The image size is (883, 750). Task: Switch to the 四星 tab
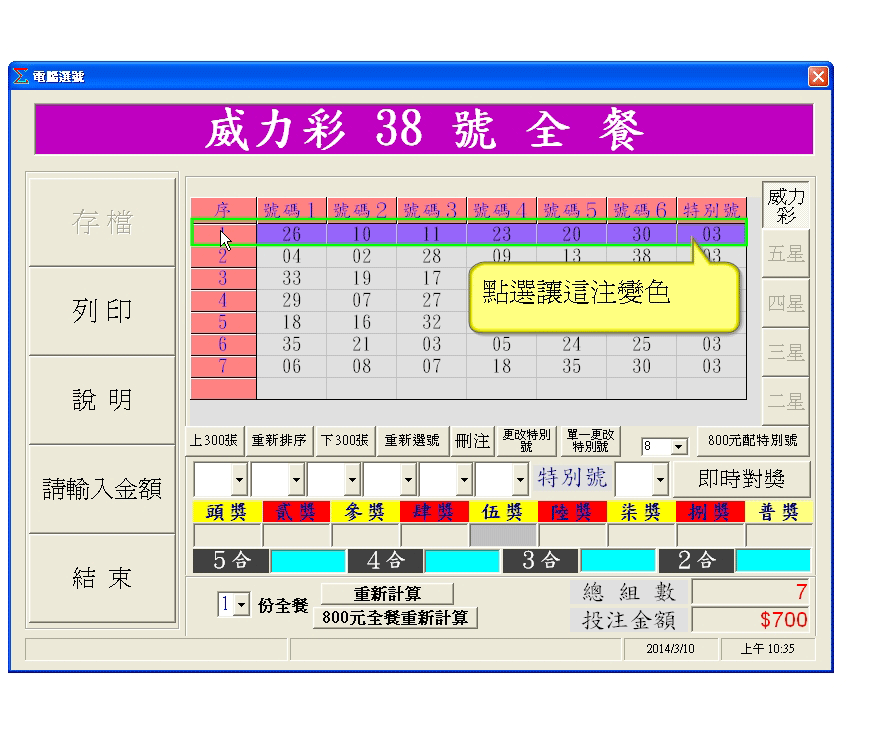[786, 303]
